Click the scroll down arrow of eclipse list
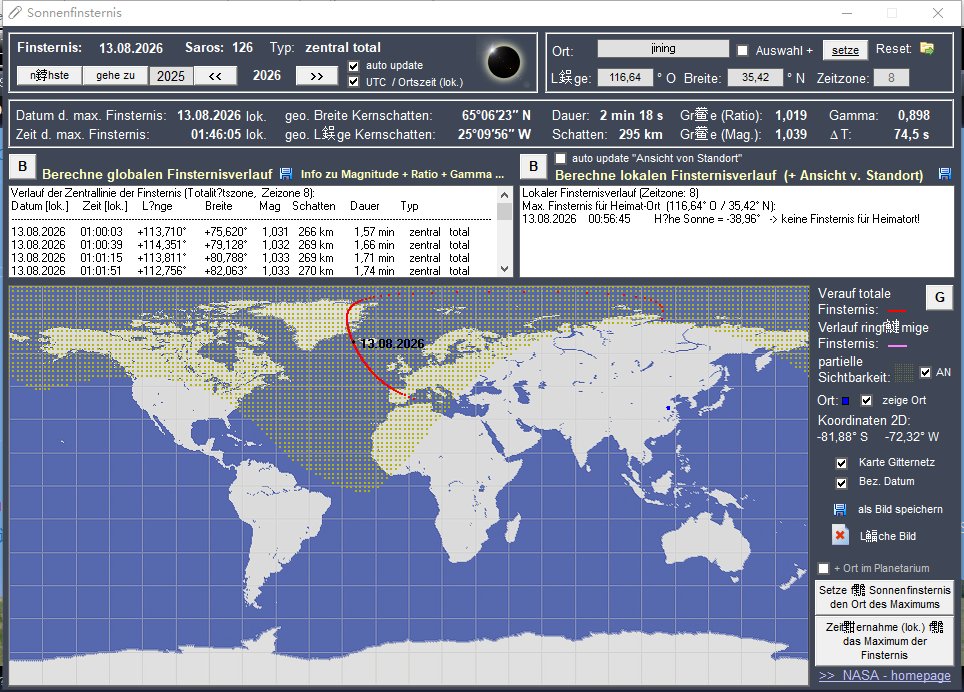 click(x=505, y=269)
